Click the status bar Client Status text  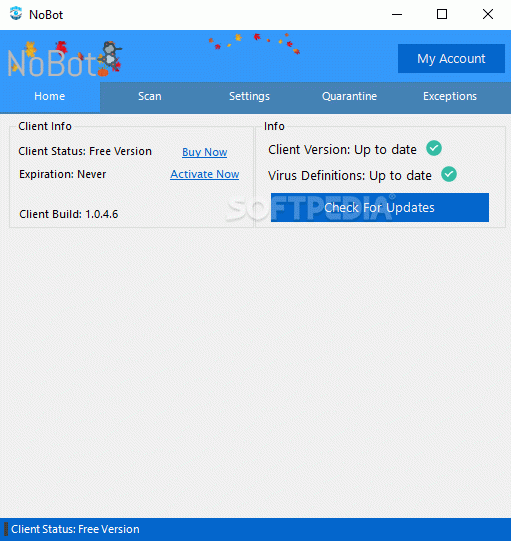(75, 529)
